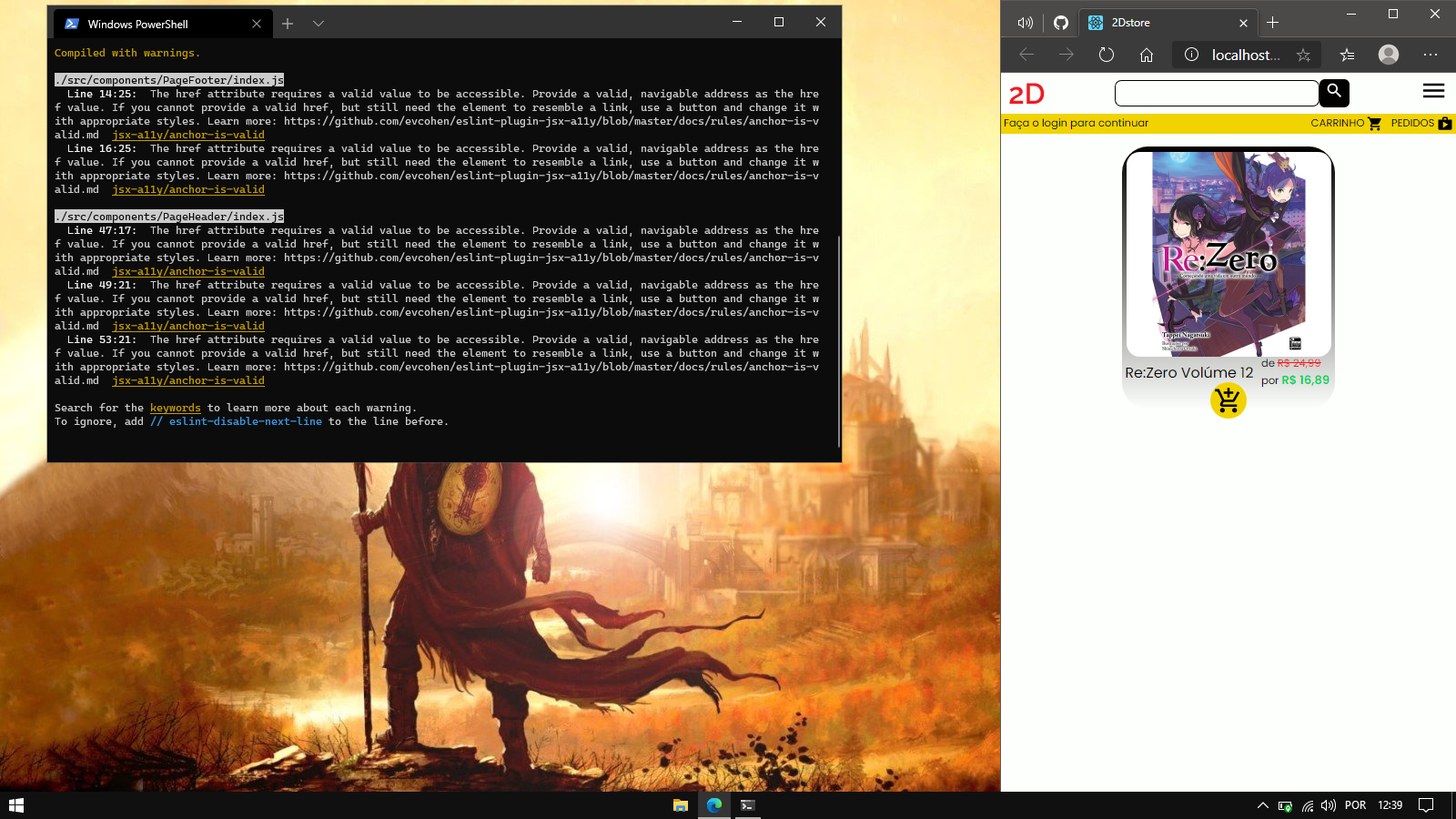Refresh the localhost page
This screenshot has height=819, width=1456.
click(x=1106, y=55)
